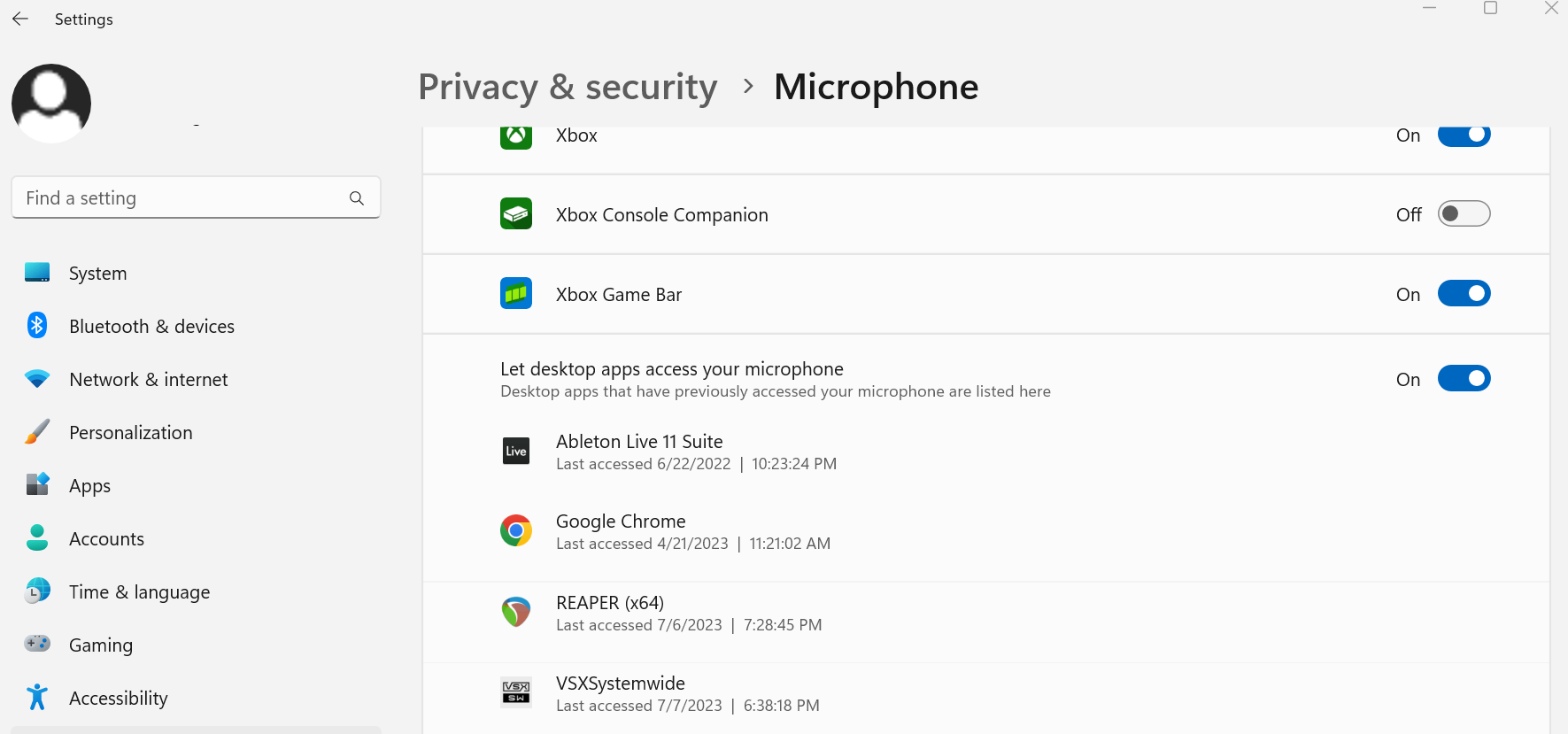Viewport: 1568px width, 734px height.
Task: Click the Network wifi icon
Action: pyautogui.click(x=37, y=379)
